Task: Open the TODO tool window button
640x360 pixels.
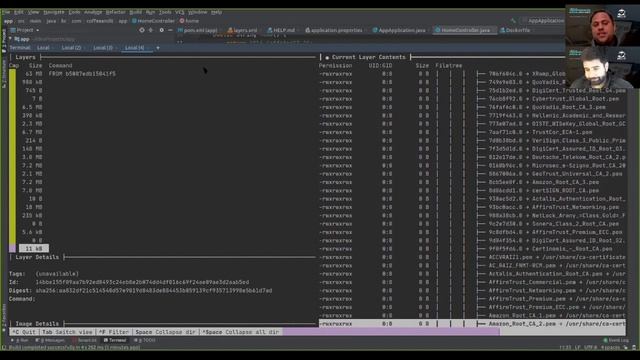Action: pos(145,340)
